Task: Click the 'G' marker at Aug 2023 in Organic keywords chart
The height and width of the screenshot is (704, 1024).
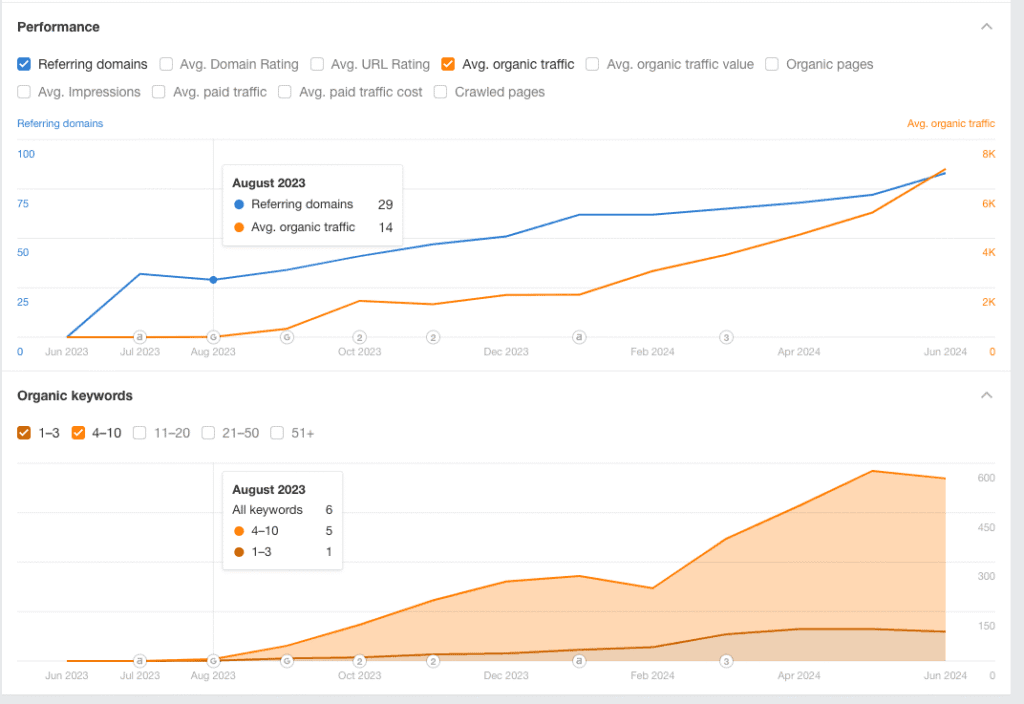Action: point(213,661)
